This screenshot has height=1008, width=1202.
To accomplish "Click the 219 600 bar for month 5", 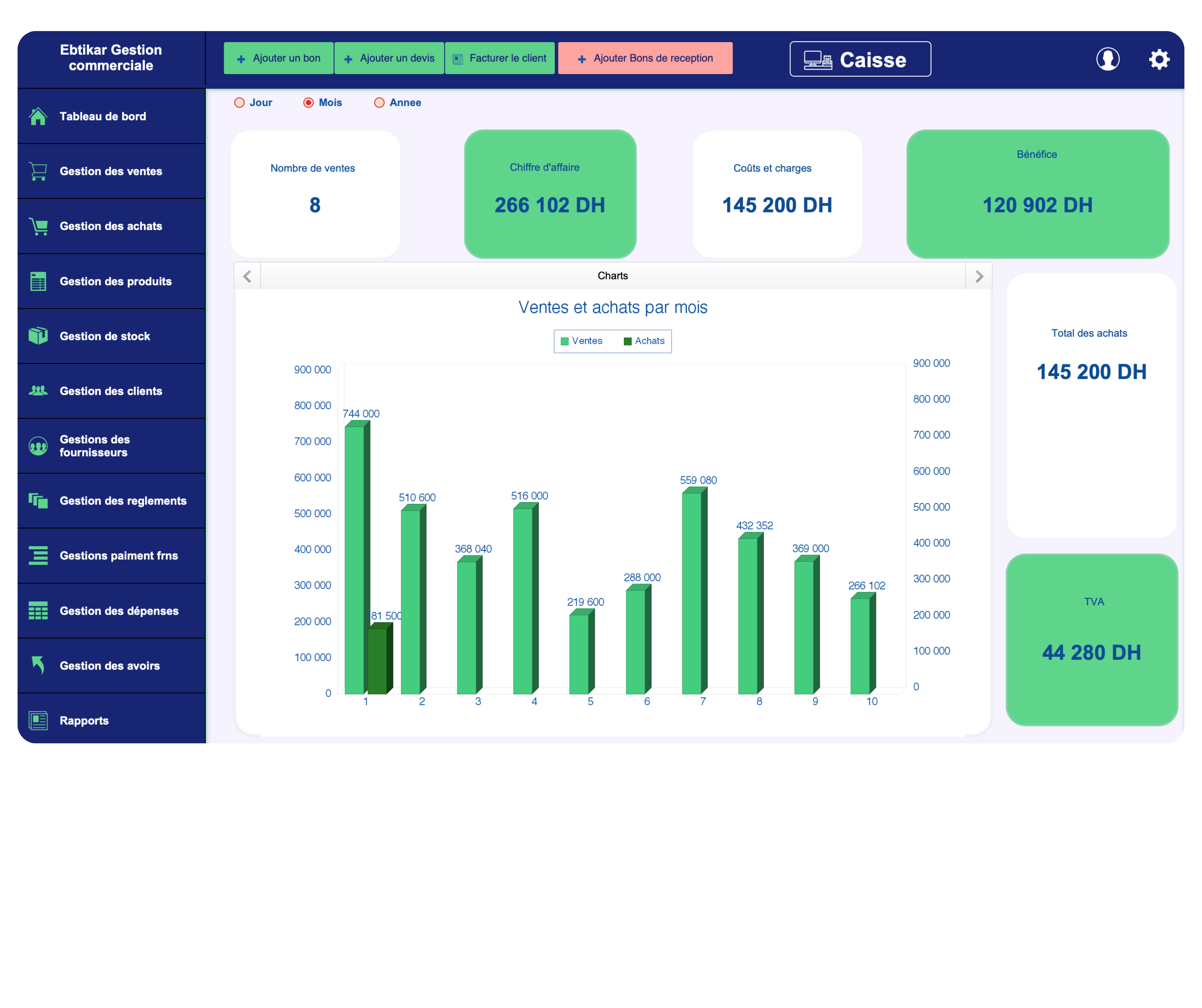I will (x=581, y=652).
